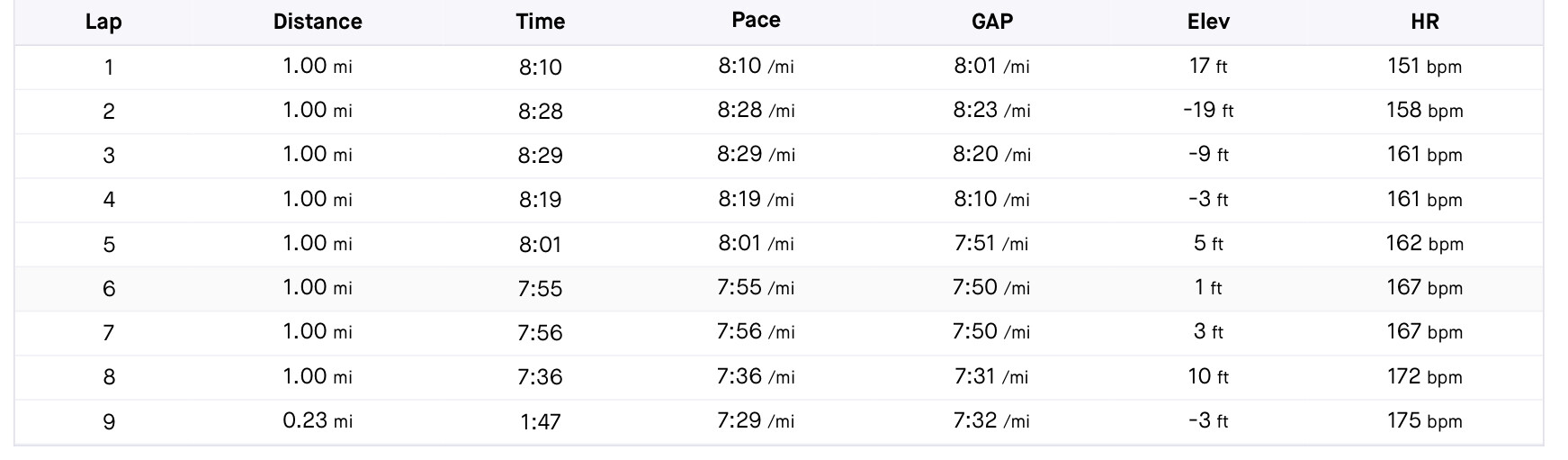Click the 1:47 time cell
The image size is (1568, 460).
point(541,422)
